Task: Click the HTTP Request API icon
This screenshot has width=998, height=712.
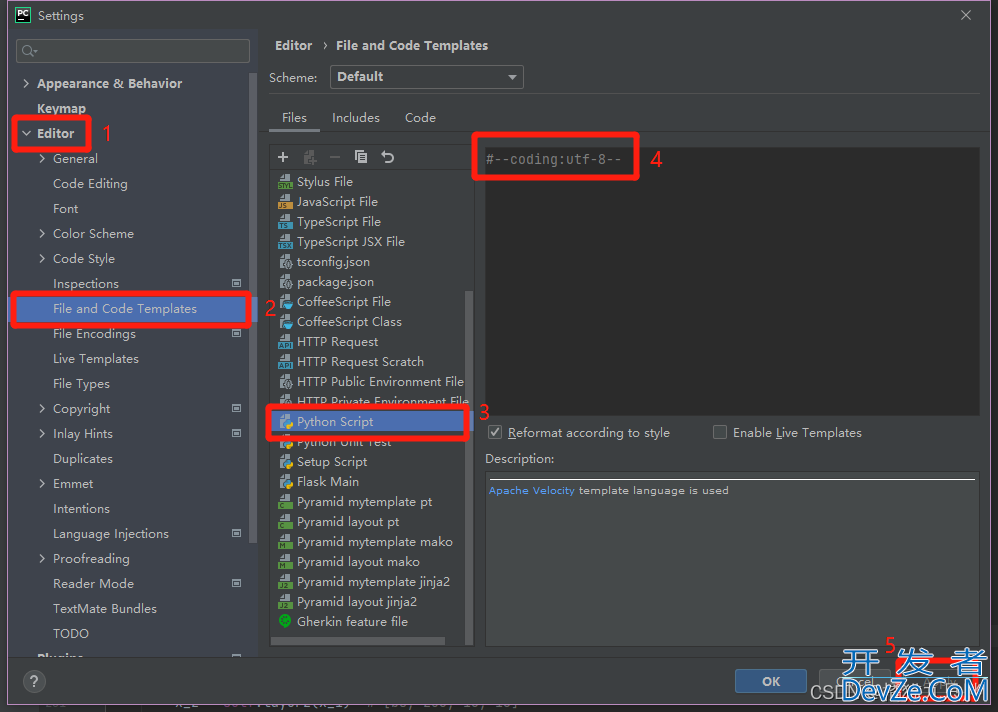Action: click(285, 342)
